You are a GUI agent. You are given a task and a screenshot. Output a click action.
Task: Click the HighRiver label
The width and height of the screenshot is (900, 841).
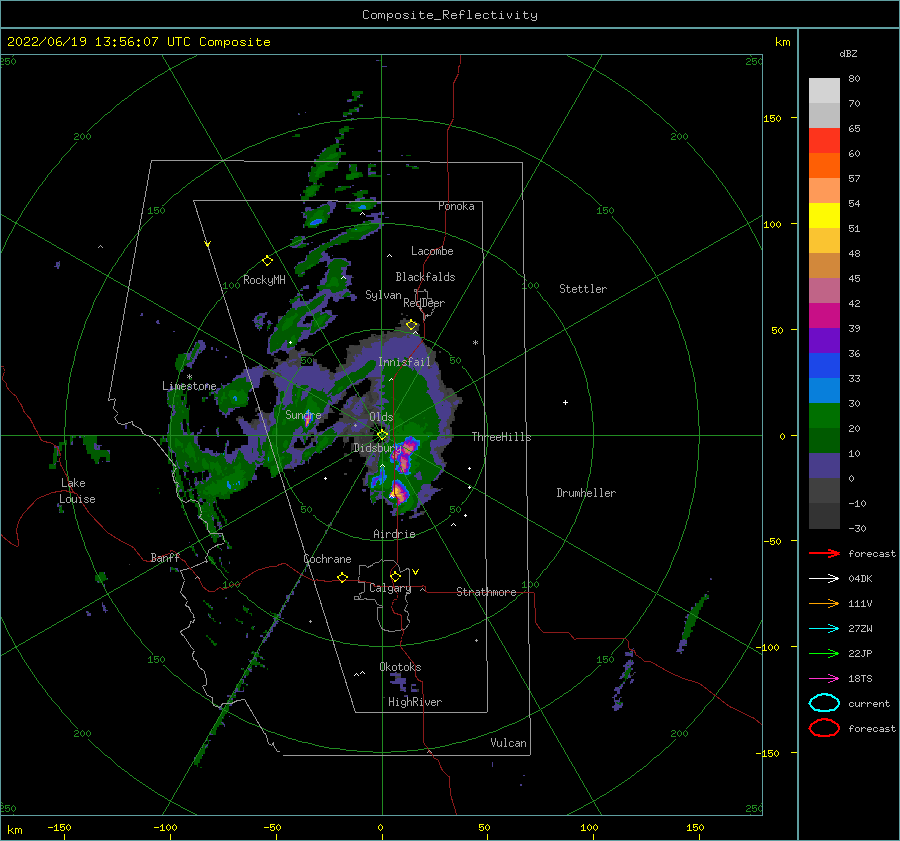tap(414, 702)
